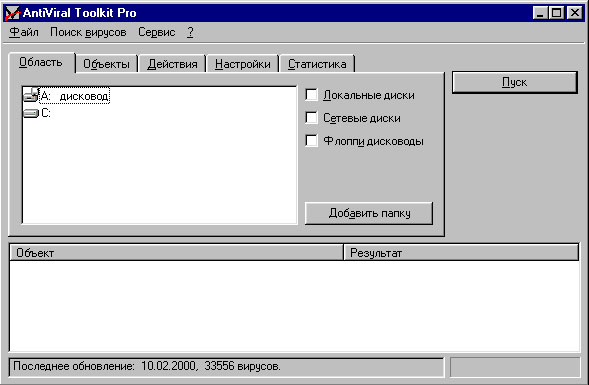Start scanning with the Пуск button
589x385 pixels.
(x=514, y=82)
